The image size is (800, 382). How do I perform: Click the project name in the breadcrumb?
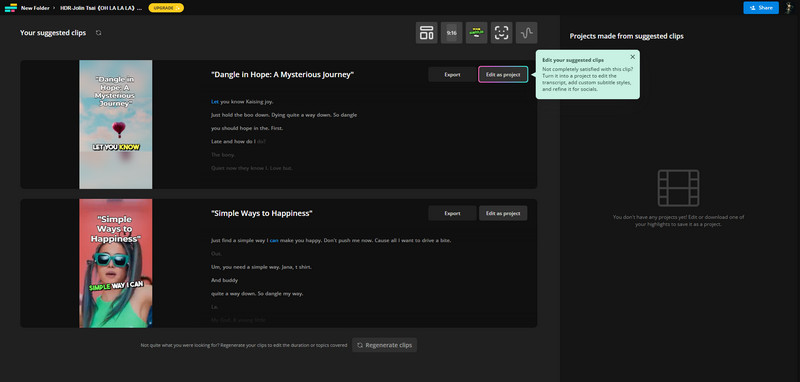coord(101,8)
